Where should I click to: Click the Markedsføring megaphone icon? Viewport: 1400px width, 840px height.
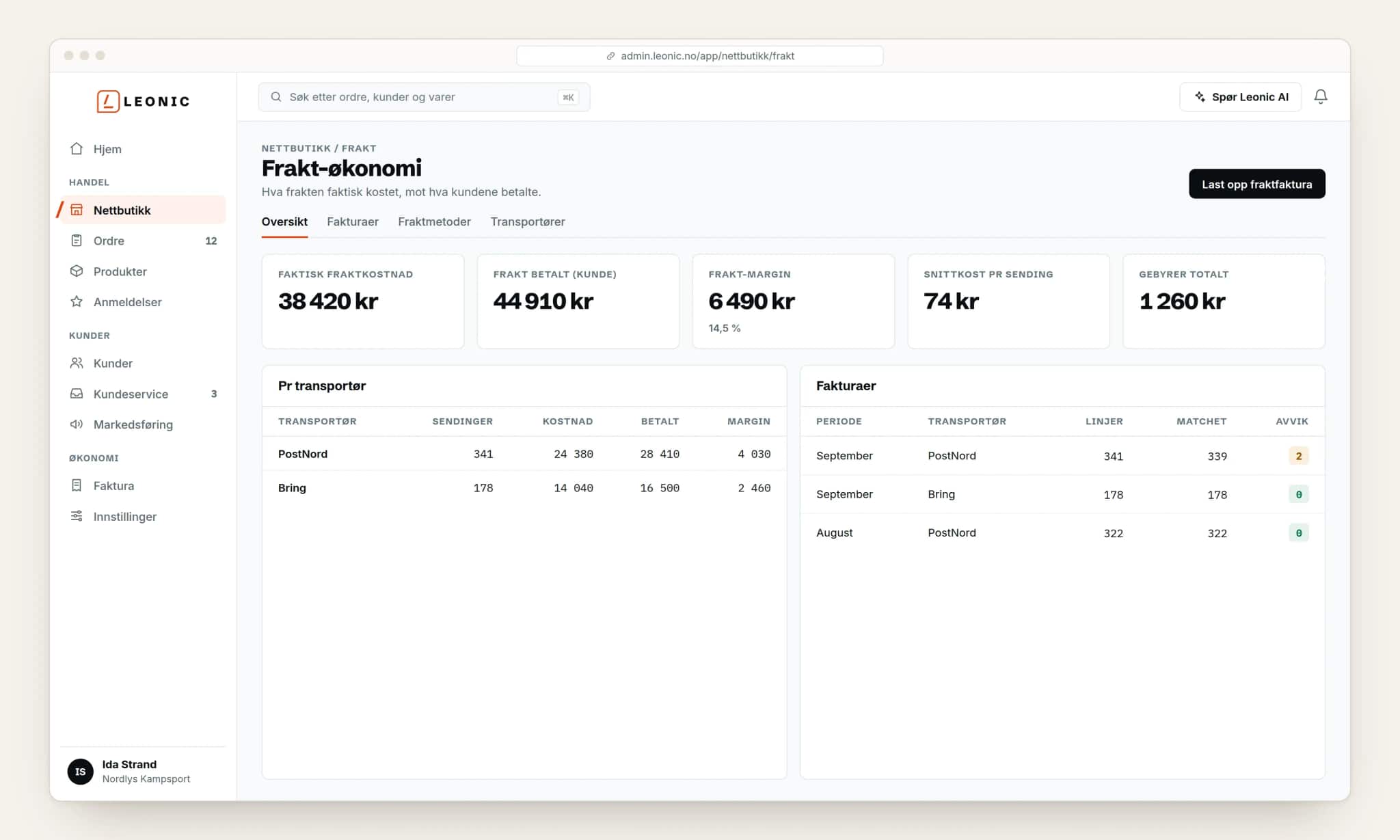coord(77,424)
